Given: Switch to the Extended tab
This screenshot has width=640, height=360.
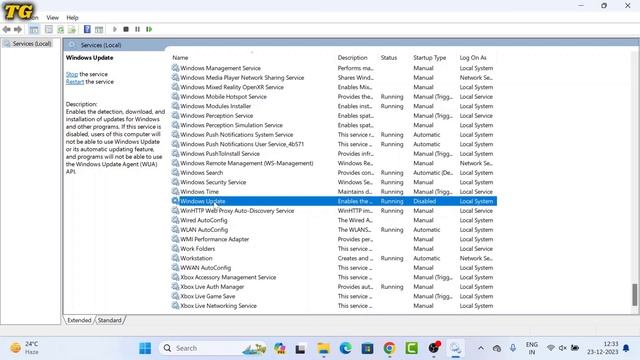Looking at the screenshot, I should click(x=79, y=320).
